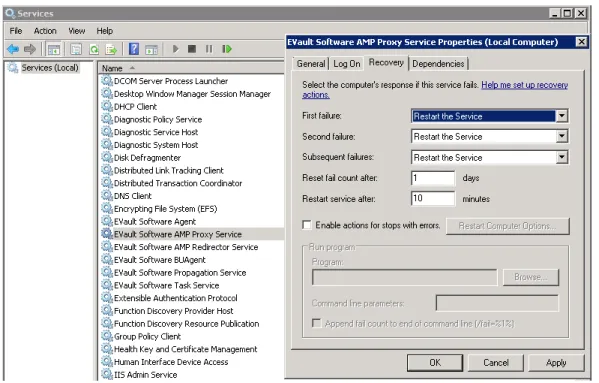Click Help me set up recovery actions link

click(x=524, y=85)
